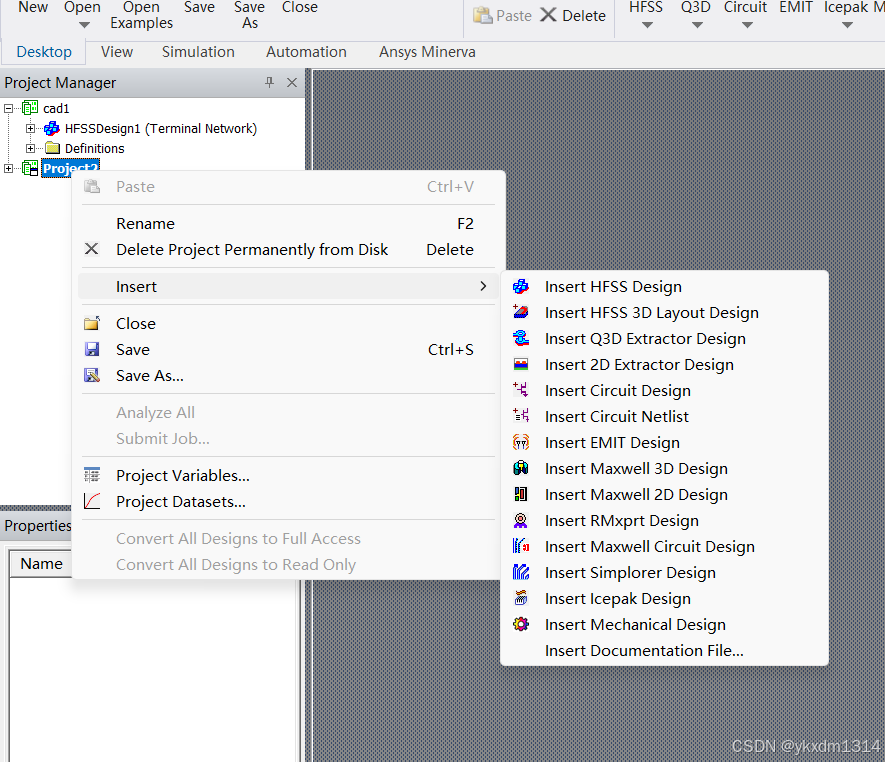Click the Project Variables table icon
The height and width of the screenshot is (762, 885).
[91, 475]
